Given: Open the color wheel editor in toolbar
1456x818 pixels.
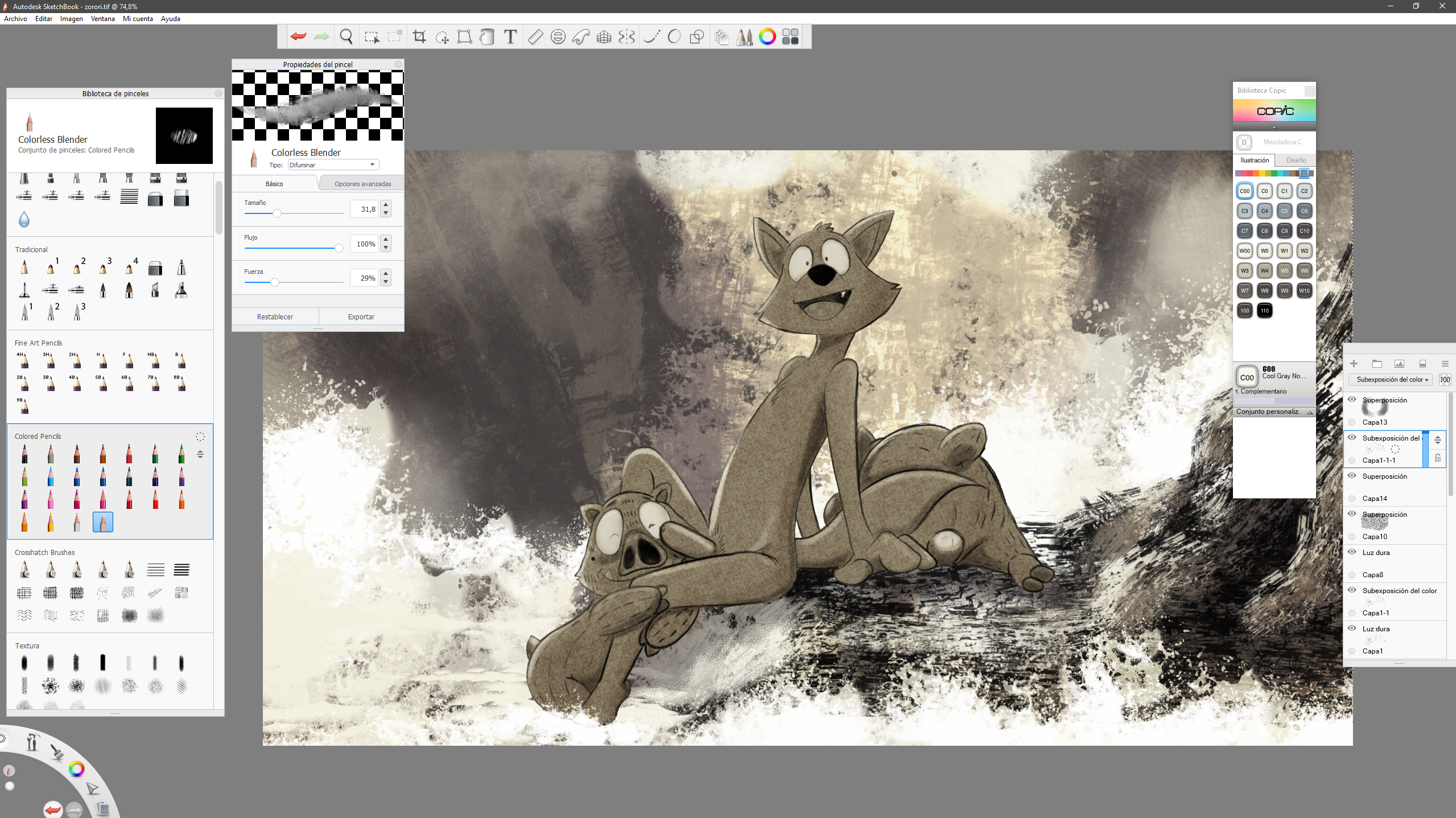Looking at the screenshot, I should click(x=767, y=37).
